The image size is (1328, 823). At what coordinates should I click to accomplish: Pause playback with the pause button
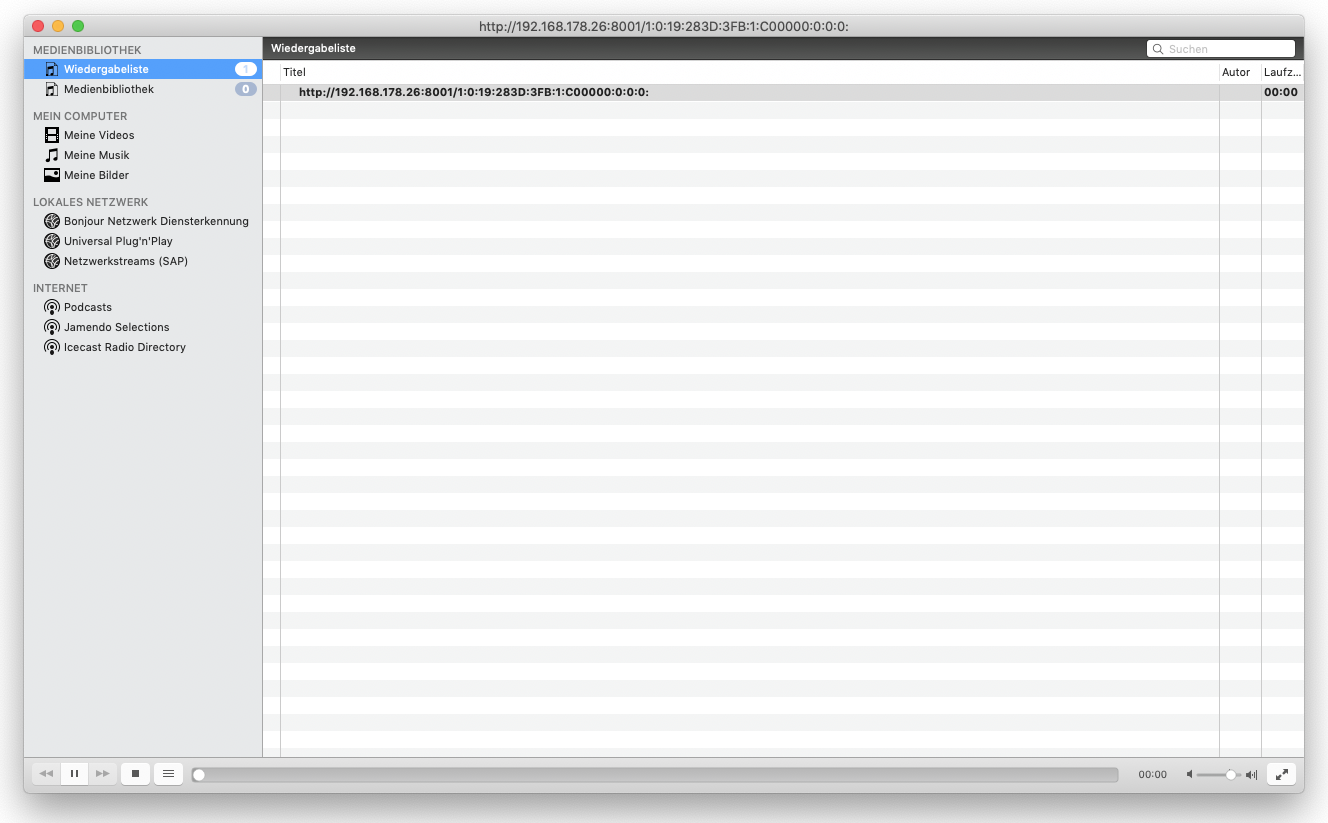tap(74, 774)
